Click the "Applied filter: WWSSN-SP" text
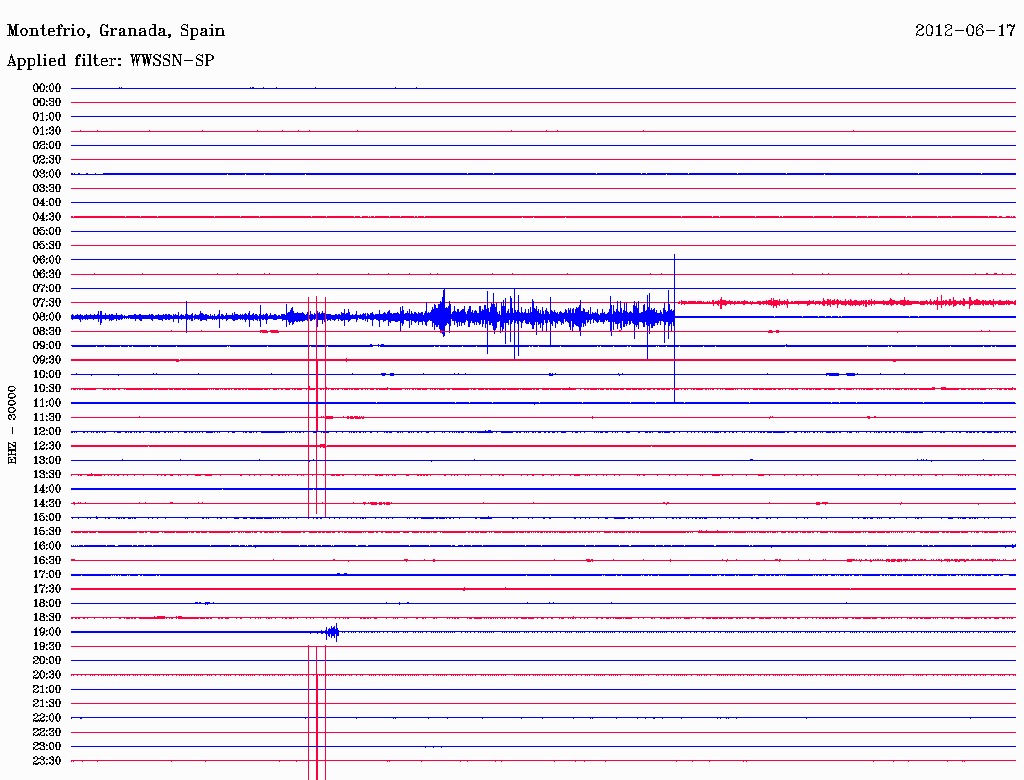The height and width of the screenshot is (780, 1024). [110, 61]
